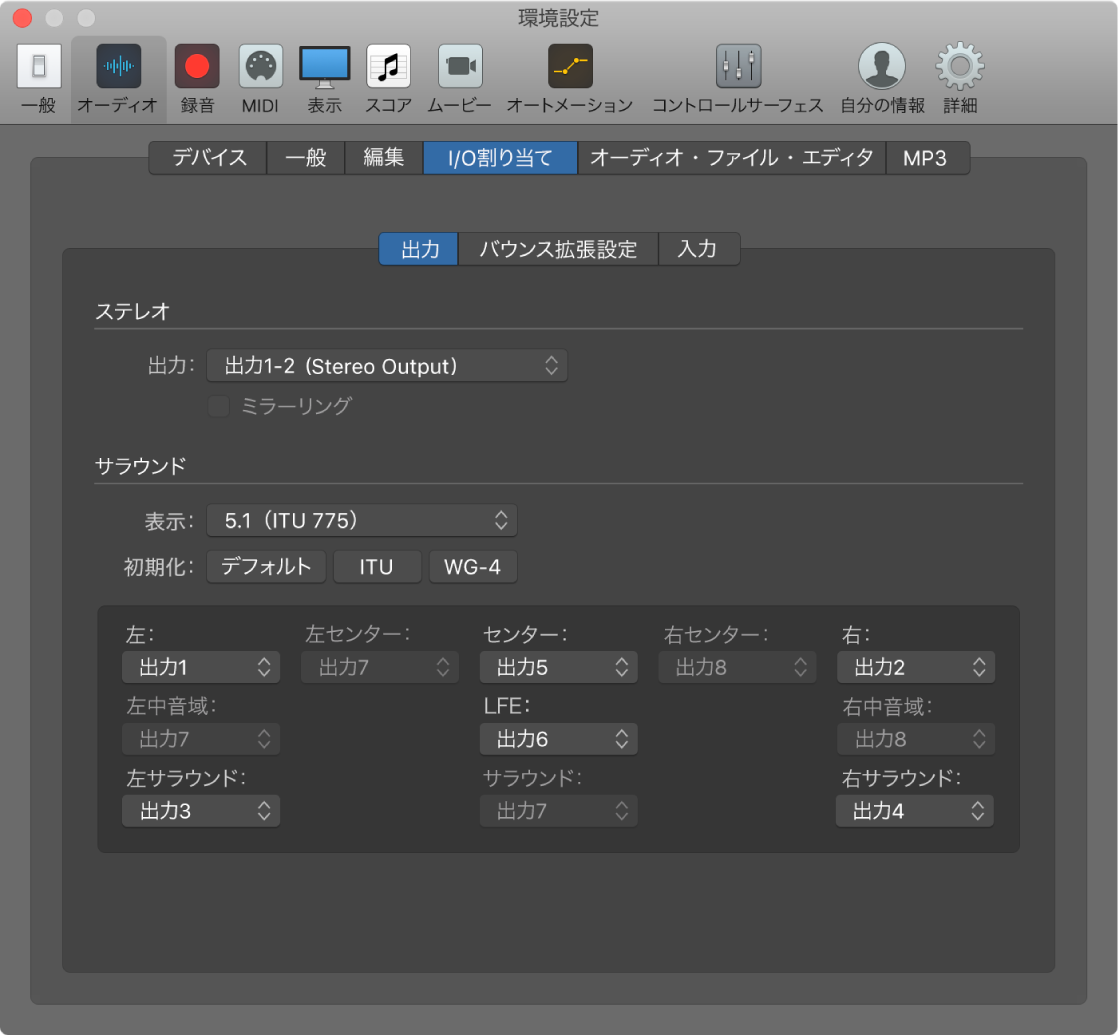The image size is (1120, 1035).
Task: Click the WG-4 initialize button
Action: 473,567
